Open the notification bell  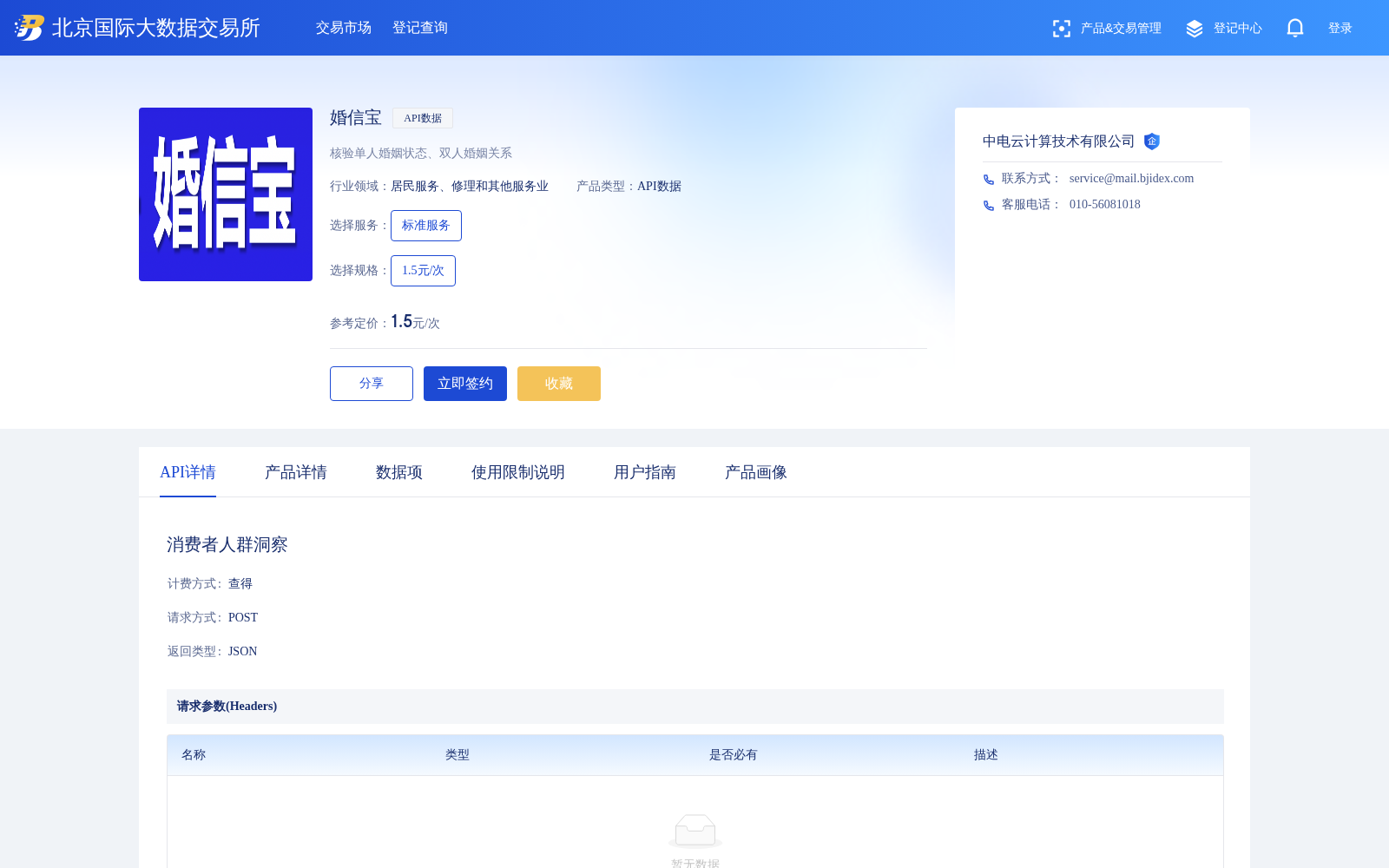(1295, 29)
